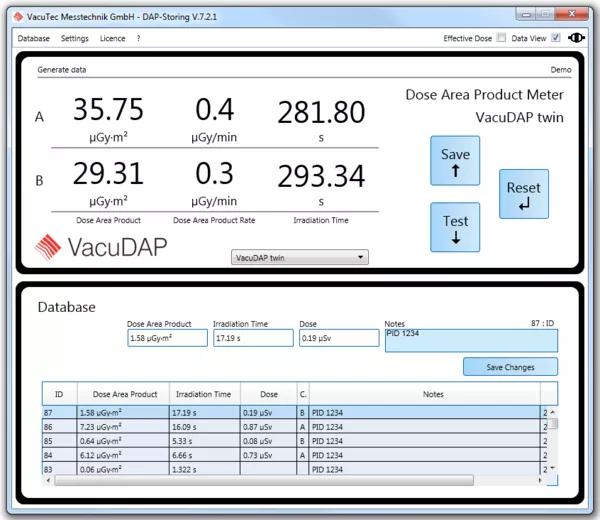The height and width of the screenshot is (520, 600).
Task: Click the 0.73 µSv dose cell
Action: coord(269,455)
